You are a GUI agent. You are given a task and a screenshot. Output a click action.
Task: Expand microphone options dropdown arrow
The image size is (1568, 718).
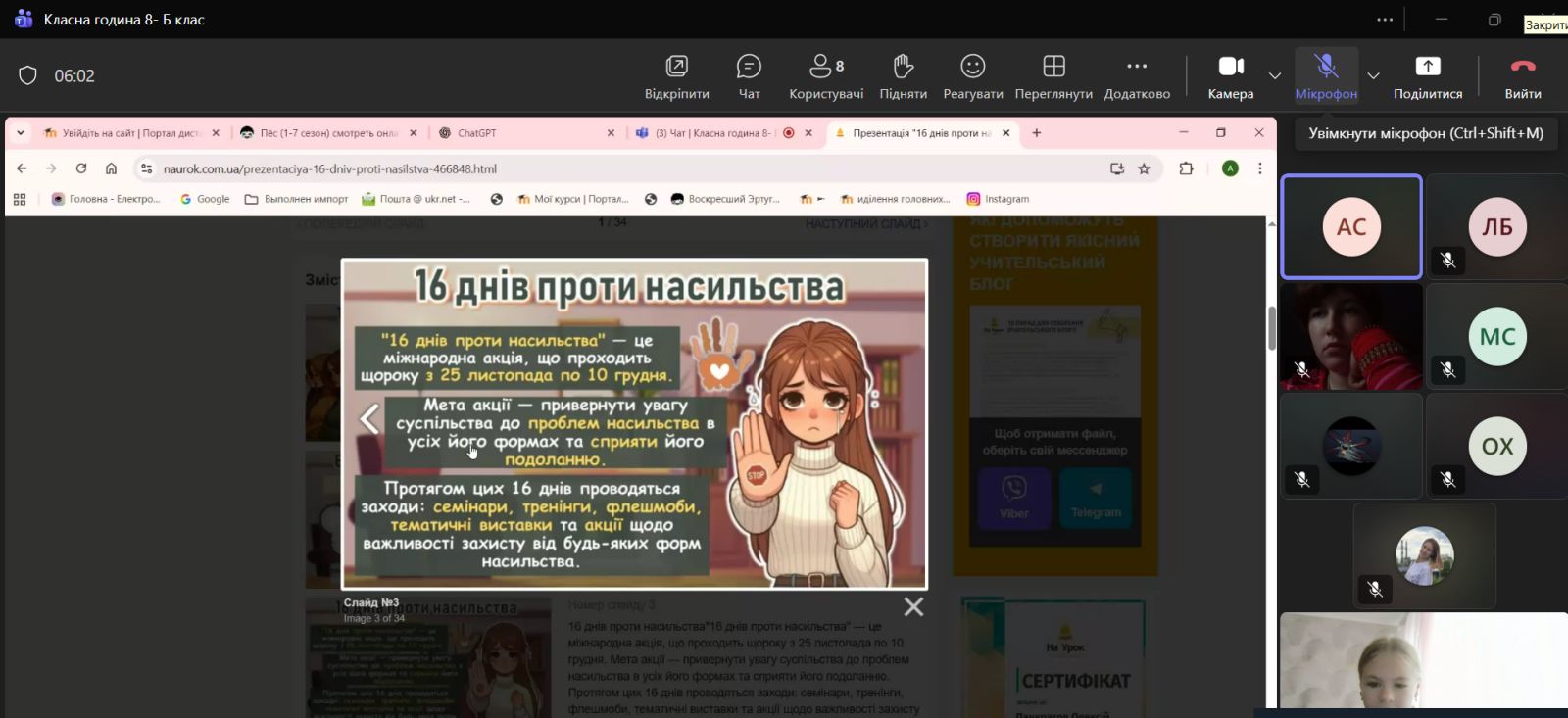[x=1373, y=75]
